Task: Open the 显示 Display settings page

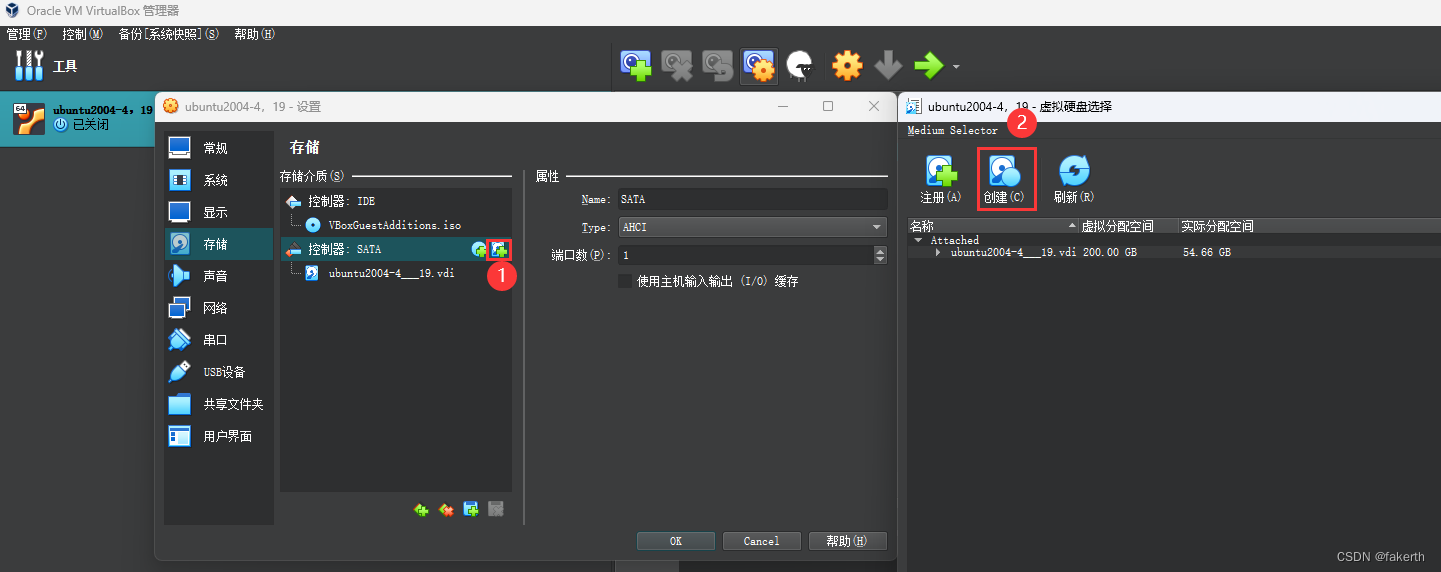Action: [x=219, y=212]
